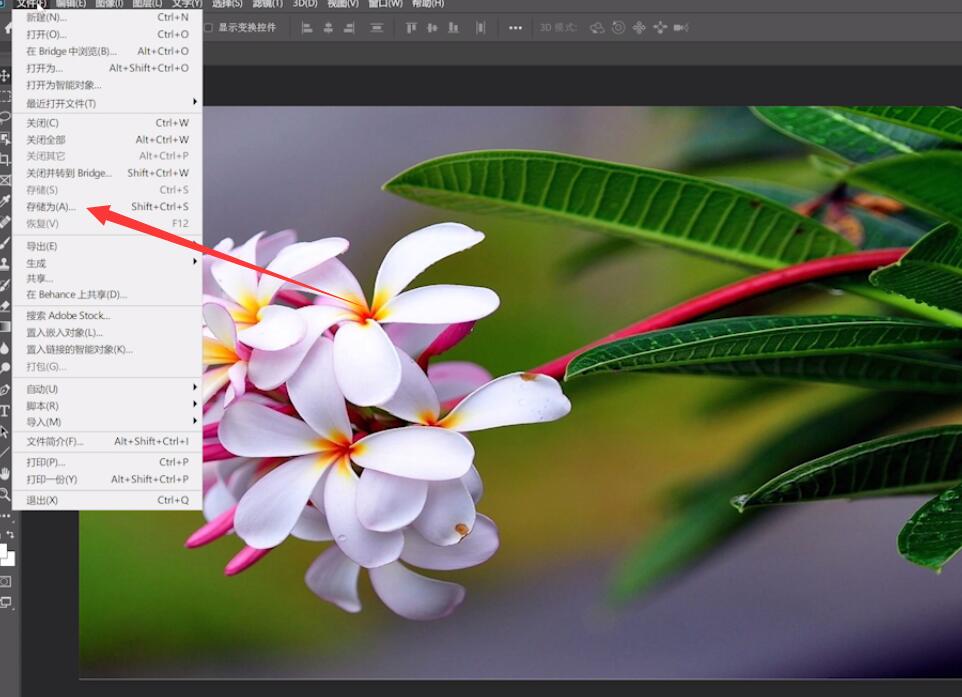Toggle Quick Mask mode icon
Screen dimensions: 962x697
click(5, 581)
